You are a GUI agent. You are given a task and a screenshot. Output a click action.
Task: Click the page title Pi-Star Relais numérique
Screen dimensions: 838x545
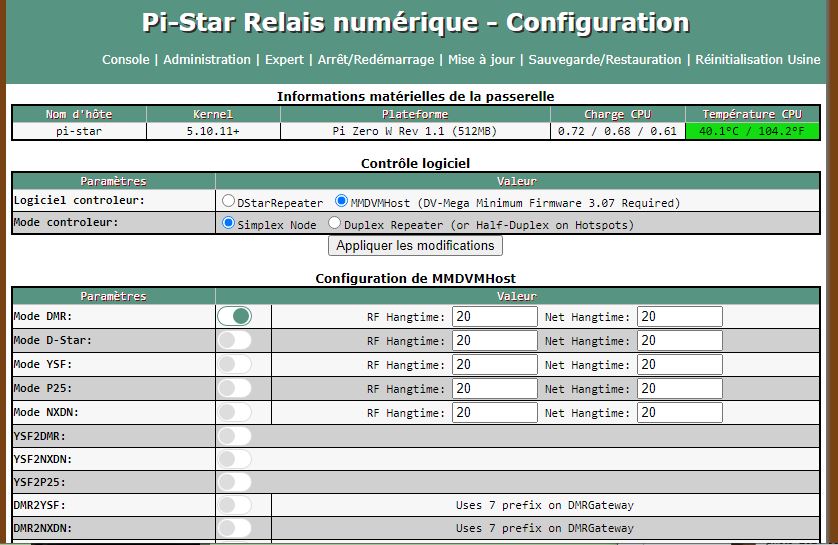click(416, 23)
